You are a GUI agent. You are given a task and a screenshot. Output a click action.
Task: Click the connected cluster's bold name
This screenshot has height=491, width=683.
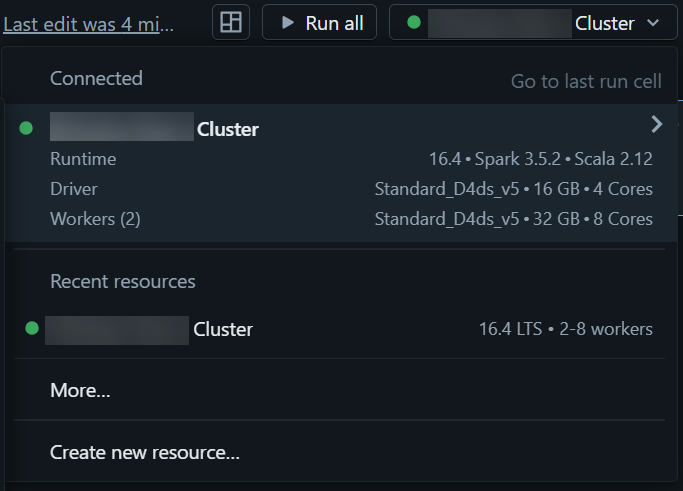coord(228,129)
